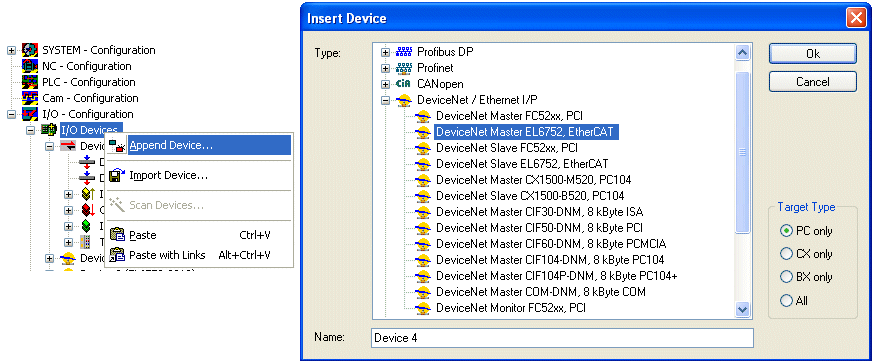Click icon beside DeviceNet Master CIF30-DNM
The width and height of the screenshot is (875, 363).
click(423, 212)
